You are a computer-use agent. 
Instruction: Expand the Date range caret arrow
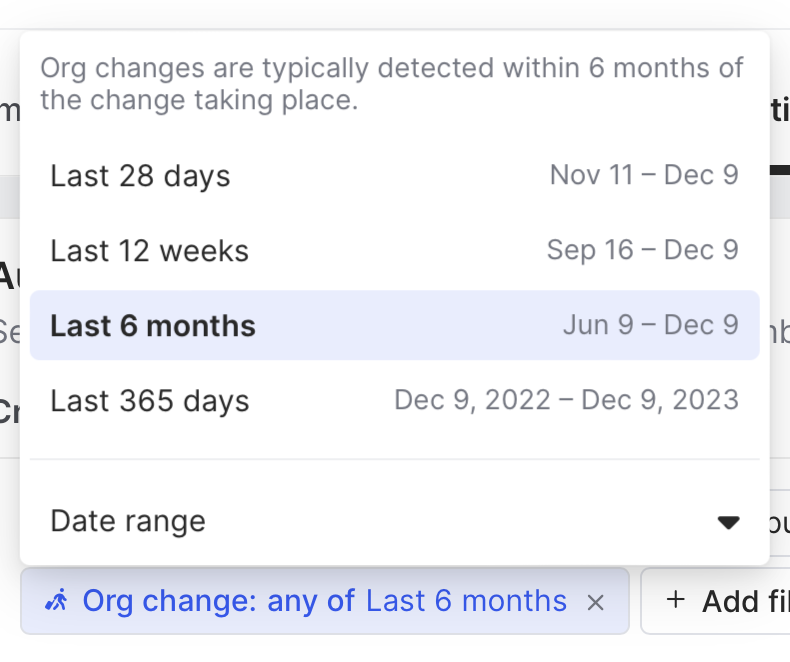(x=728, y=522)
